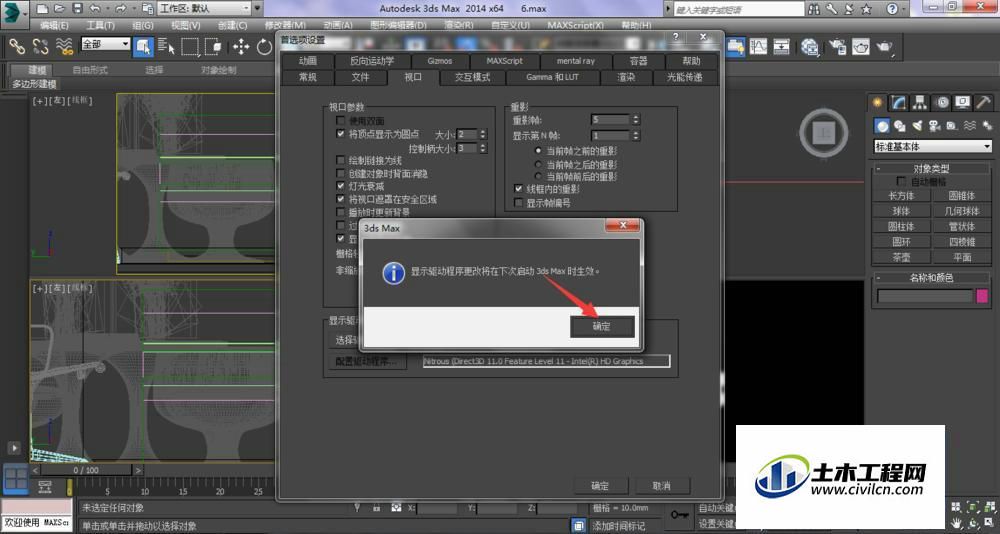Screen dimensions: 1000x534
Task: Select 当前帧之后的重影 radio option
Action: click(x=539, y=164)
